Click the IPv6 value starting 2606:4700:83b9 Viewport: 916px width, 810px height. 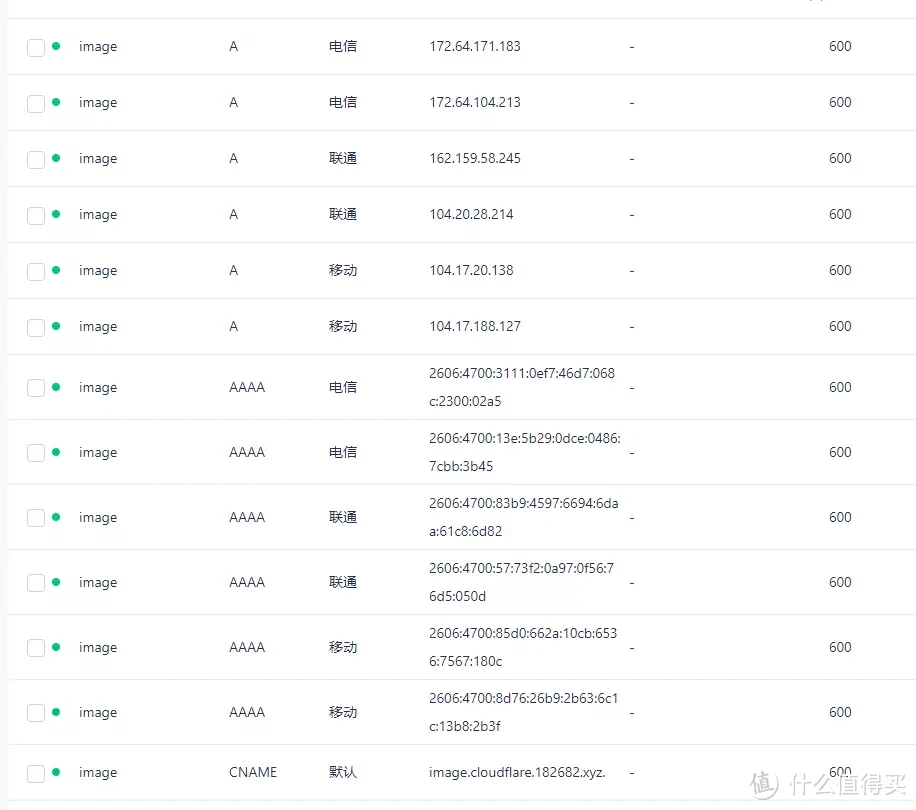(523, 517)
